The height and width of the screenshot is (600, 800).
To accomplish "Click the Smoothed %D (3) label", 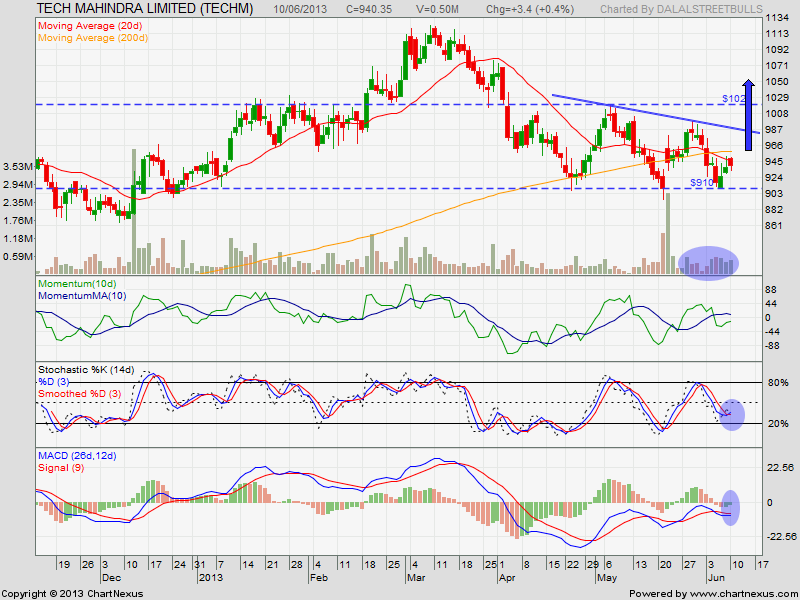I will pos(80,394).
